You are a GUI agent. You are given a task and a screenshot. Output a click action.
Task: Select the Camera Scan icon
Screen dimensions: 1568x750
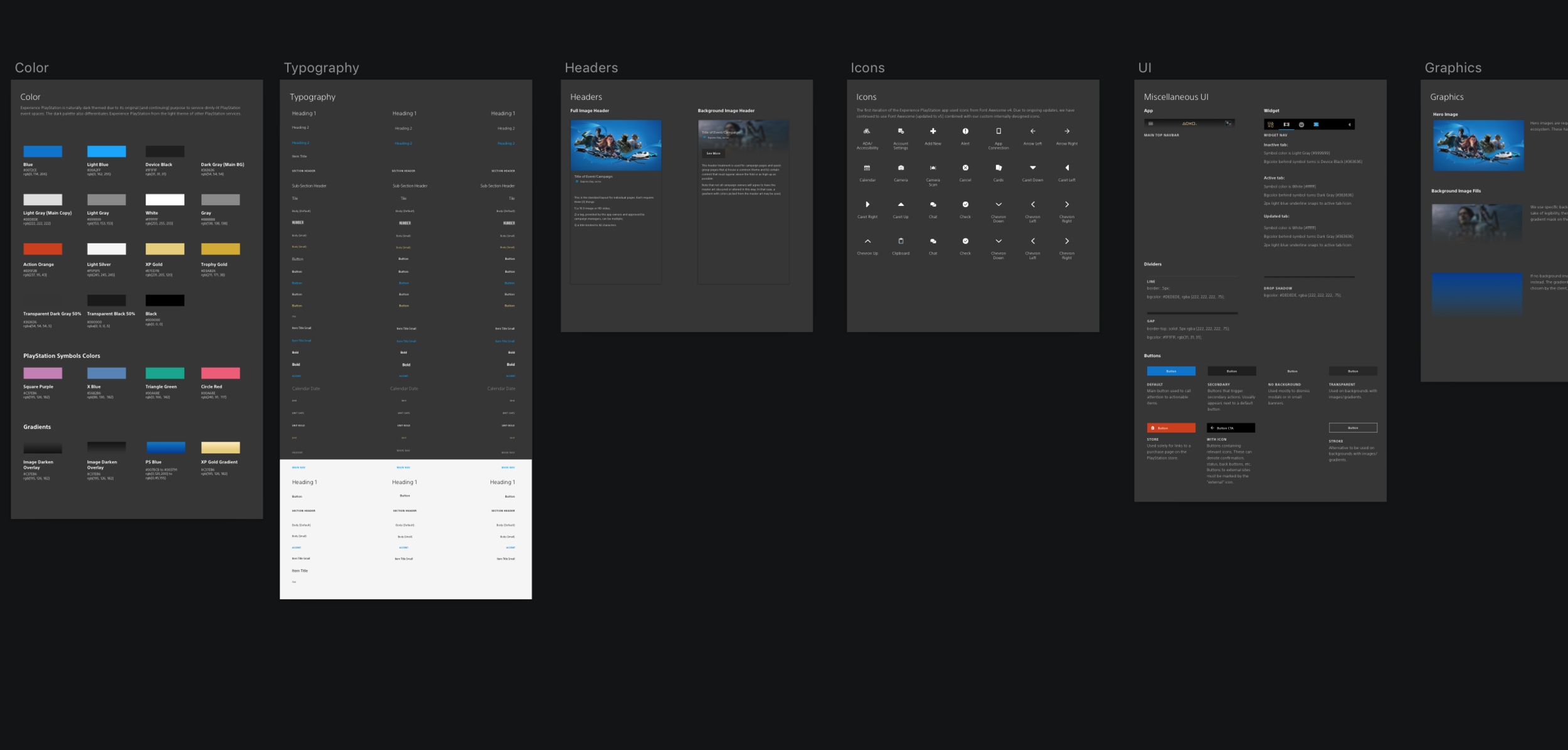point(933,168)
